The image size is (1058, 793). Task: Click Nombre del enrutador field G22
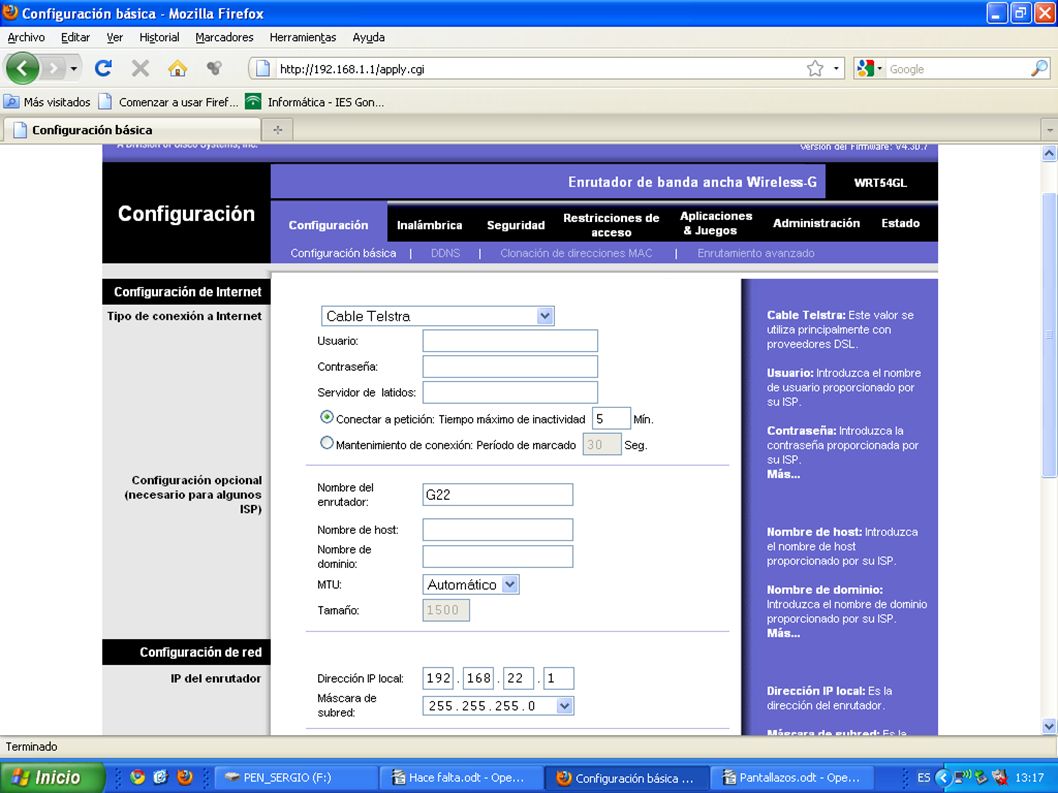498,495
